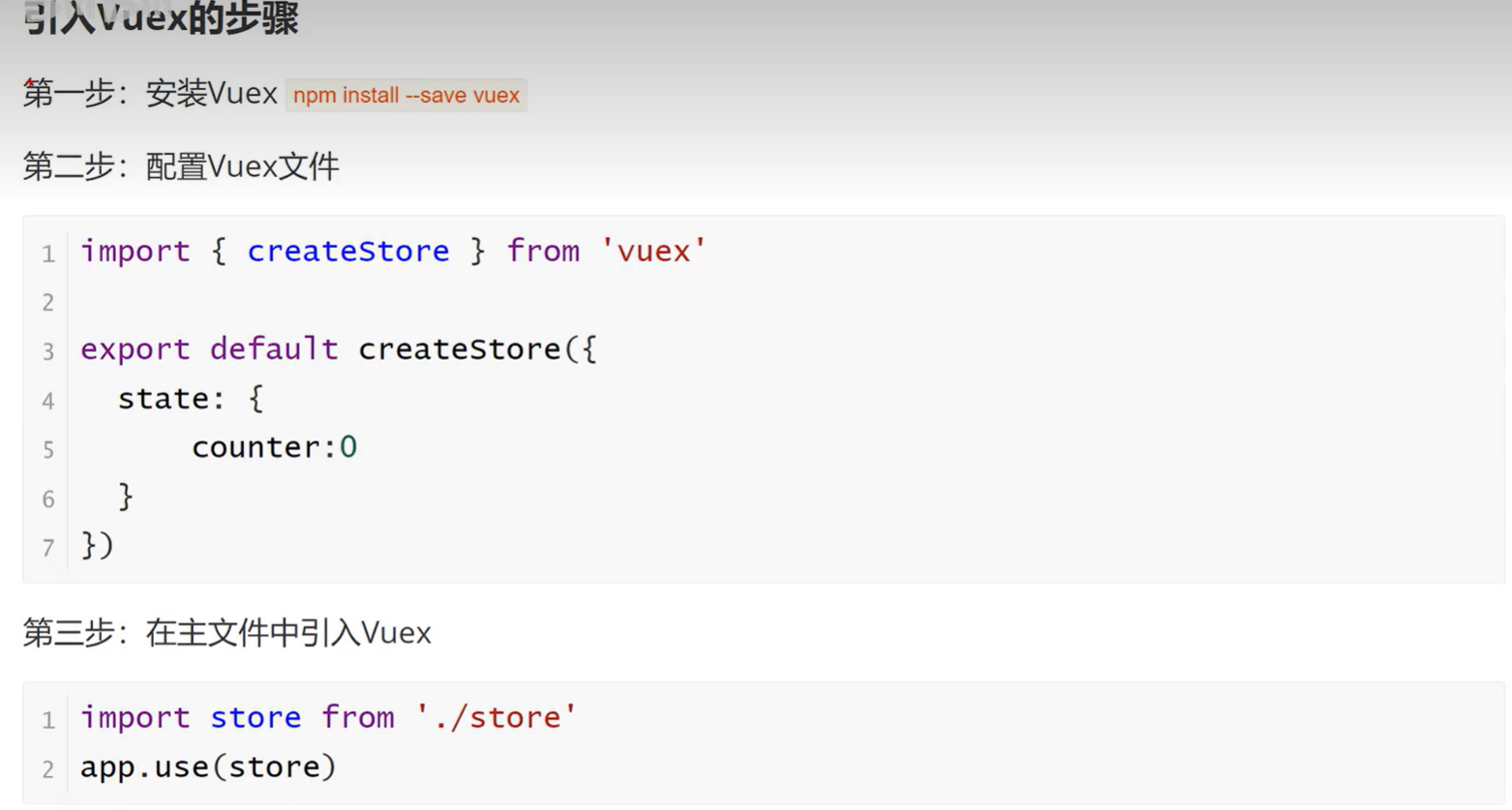Click the string './store'

point(497,718)
